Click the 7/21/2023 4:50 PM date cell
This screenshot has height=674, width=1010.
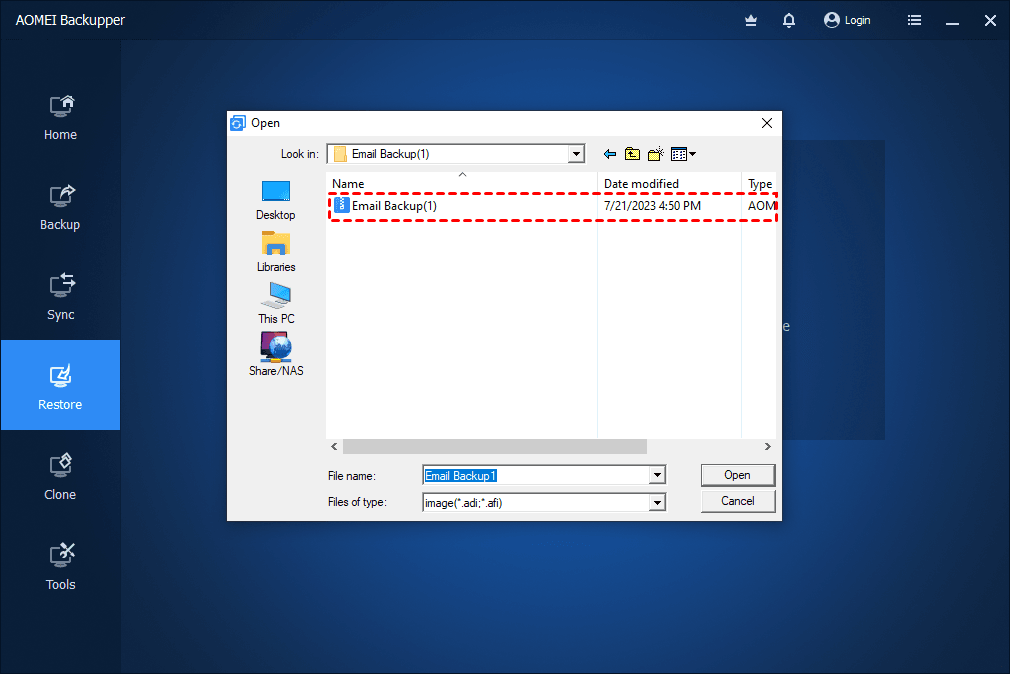pos(652,206)
